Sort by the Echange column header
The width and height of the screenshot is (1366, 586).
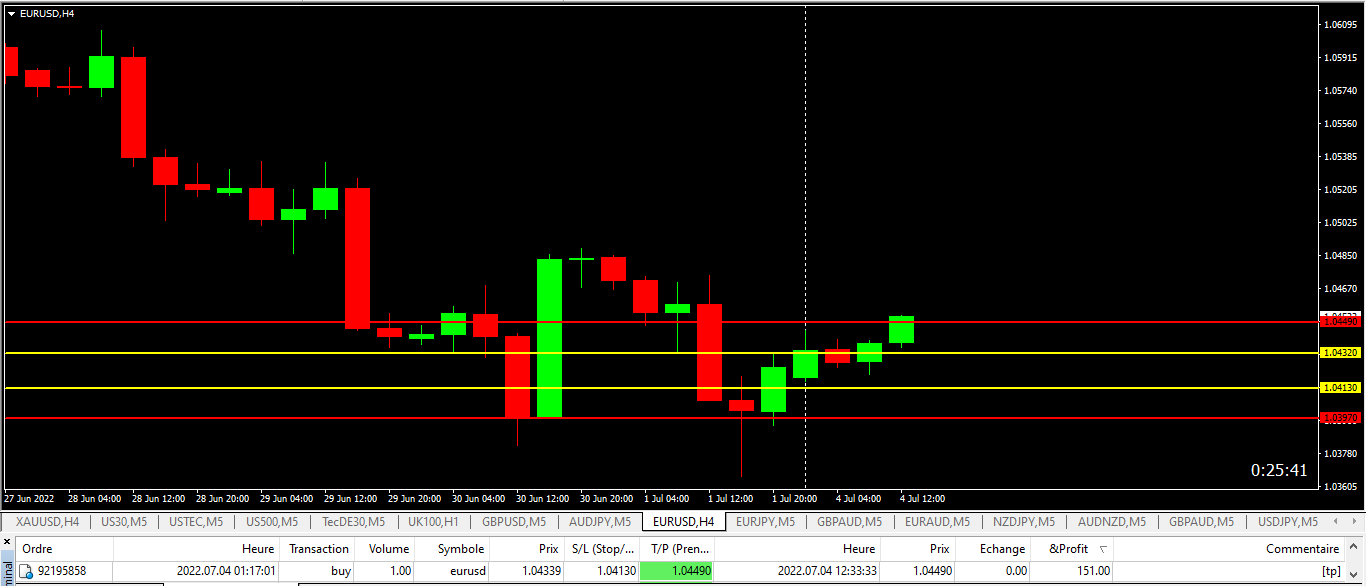coord(992,549)
